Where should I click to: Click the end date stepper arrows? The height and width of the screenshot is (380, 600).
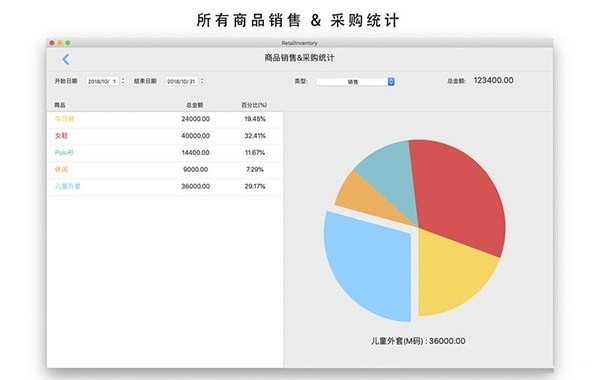tap(202, 81)
